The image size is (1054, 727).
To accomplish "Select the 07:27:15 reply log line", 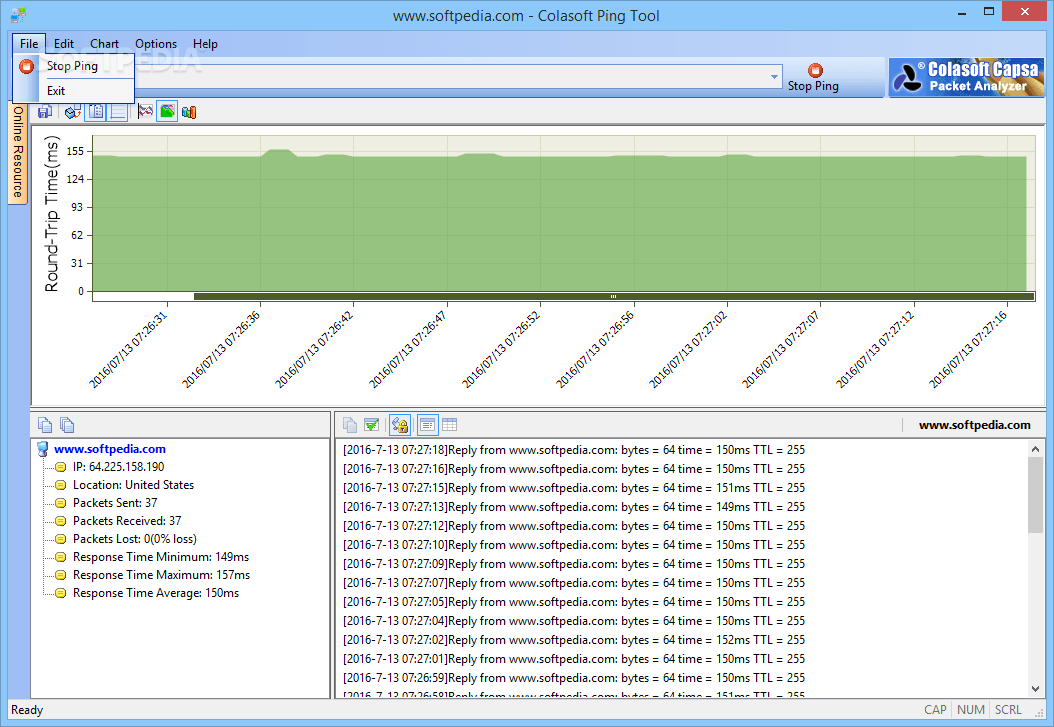I will (574, 488).
